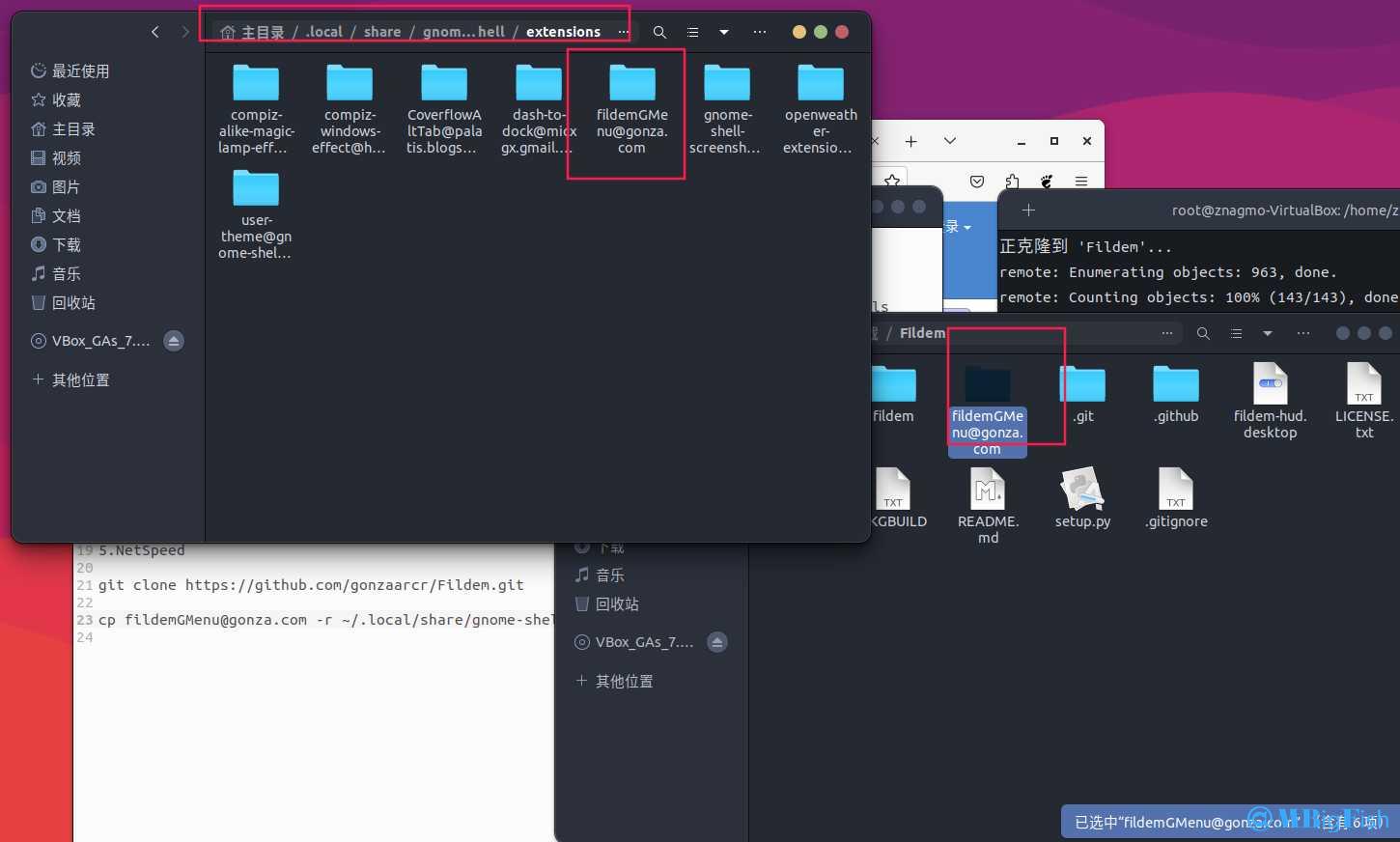Click Fildem in back window path bar
This screenshot has width=1400, height=842.
pyautogui.click(x=922, y=333)
